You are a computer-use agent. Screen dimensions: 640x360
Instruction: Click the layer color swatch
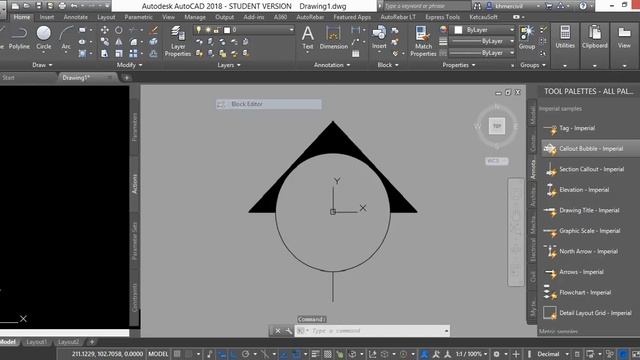tap(227, 30)
